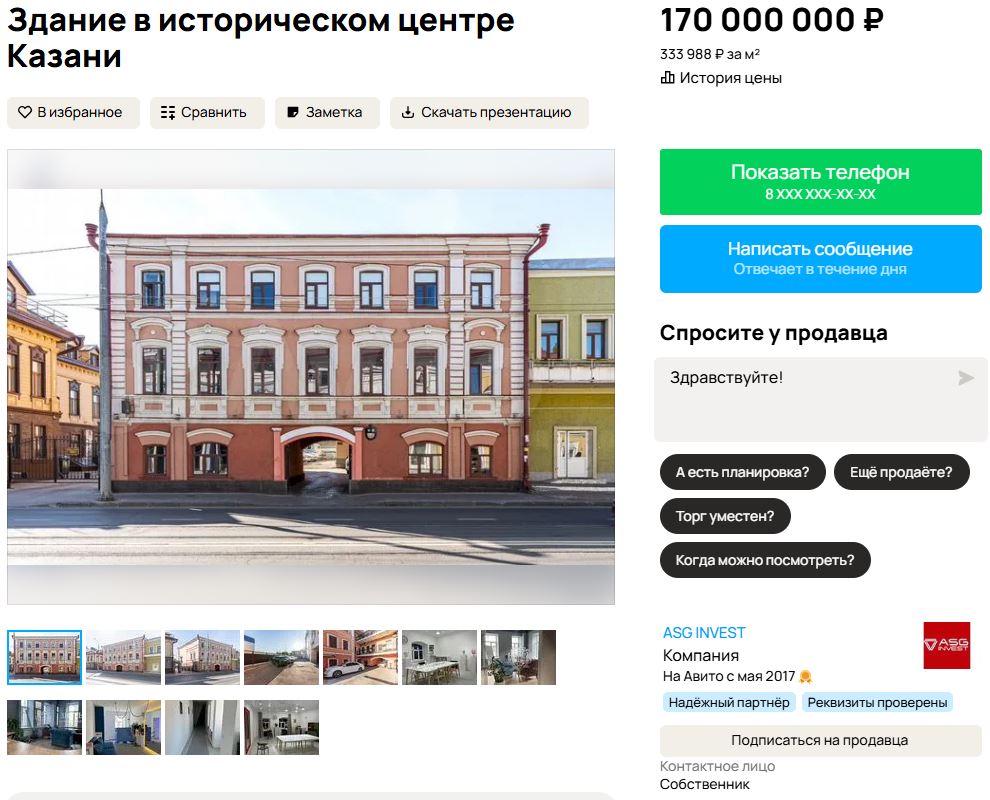This screenshot has height=800, width=990.
Task: Send the message with the arrow icon
Action: [965, 378]
